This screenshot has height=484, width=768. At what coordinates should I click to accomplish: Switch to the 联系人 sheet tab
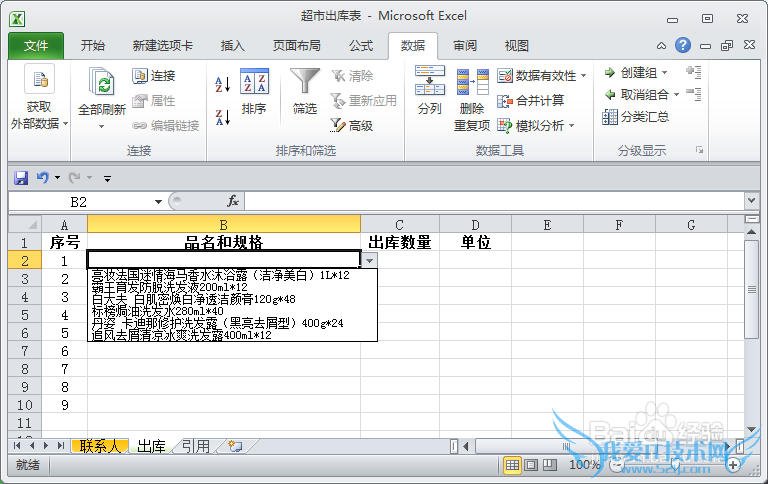pyautogui.click(x=100, y=446)
